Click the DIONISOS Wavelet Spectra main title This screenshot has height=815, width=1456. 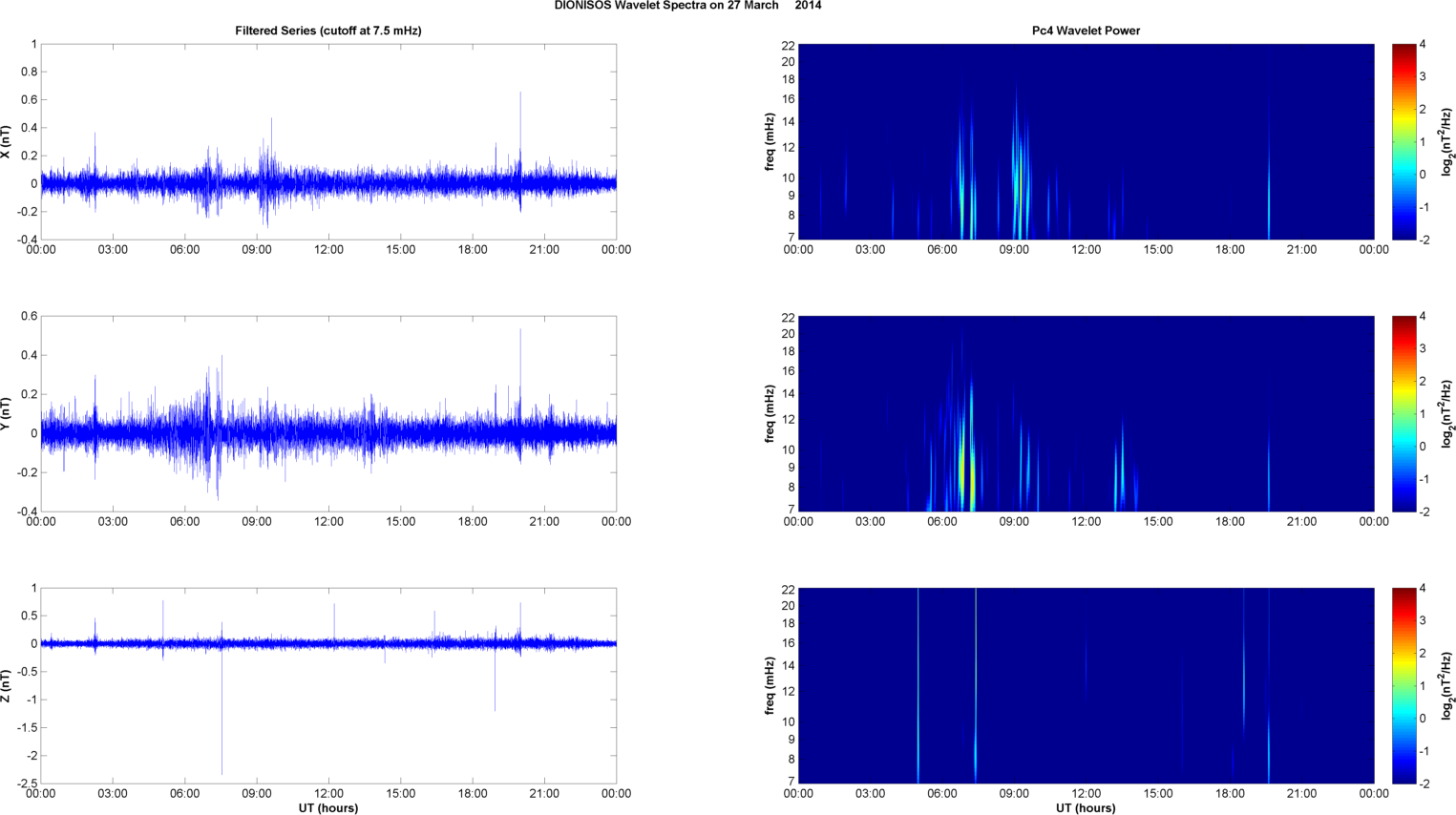(x=687, y=6)
